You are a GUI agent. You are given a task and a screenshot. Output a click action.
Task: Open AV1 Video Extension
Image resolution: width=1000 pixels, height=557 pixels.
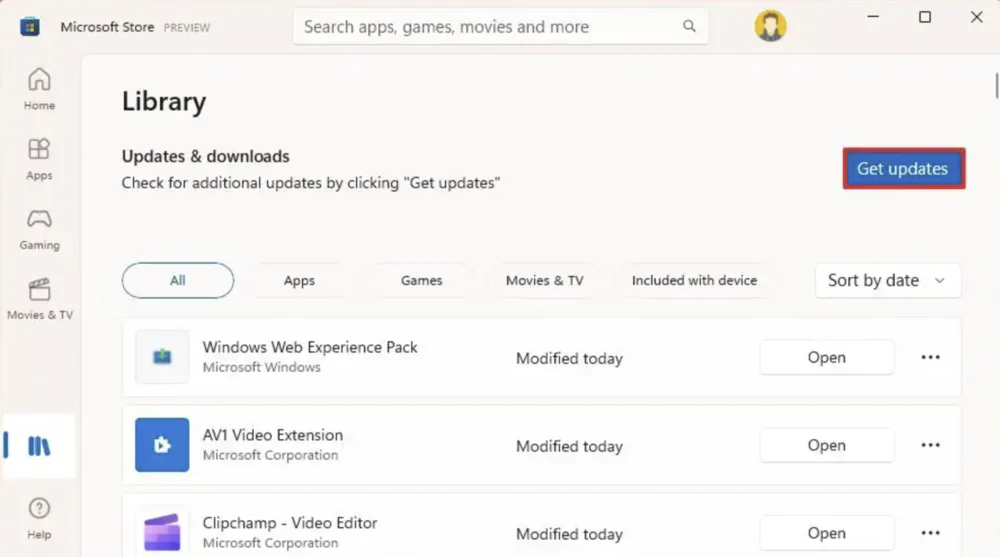click(x=827, y=445)
